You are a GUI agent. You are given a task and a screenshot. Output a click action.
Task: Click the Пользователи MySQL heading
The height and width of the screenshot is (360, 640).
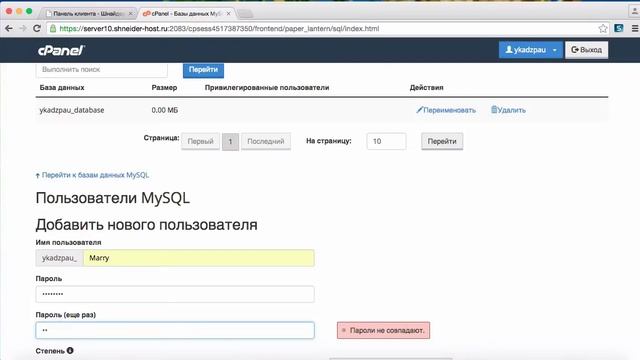[113, 198]
